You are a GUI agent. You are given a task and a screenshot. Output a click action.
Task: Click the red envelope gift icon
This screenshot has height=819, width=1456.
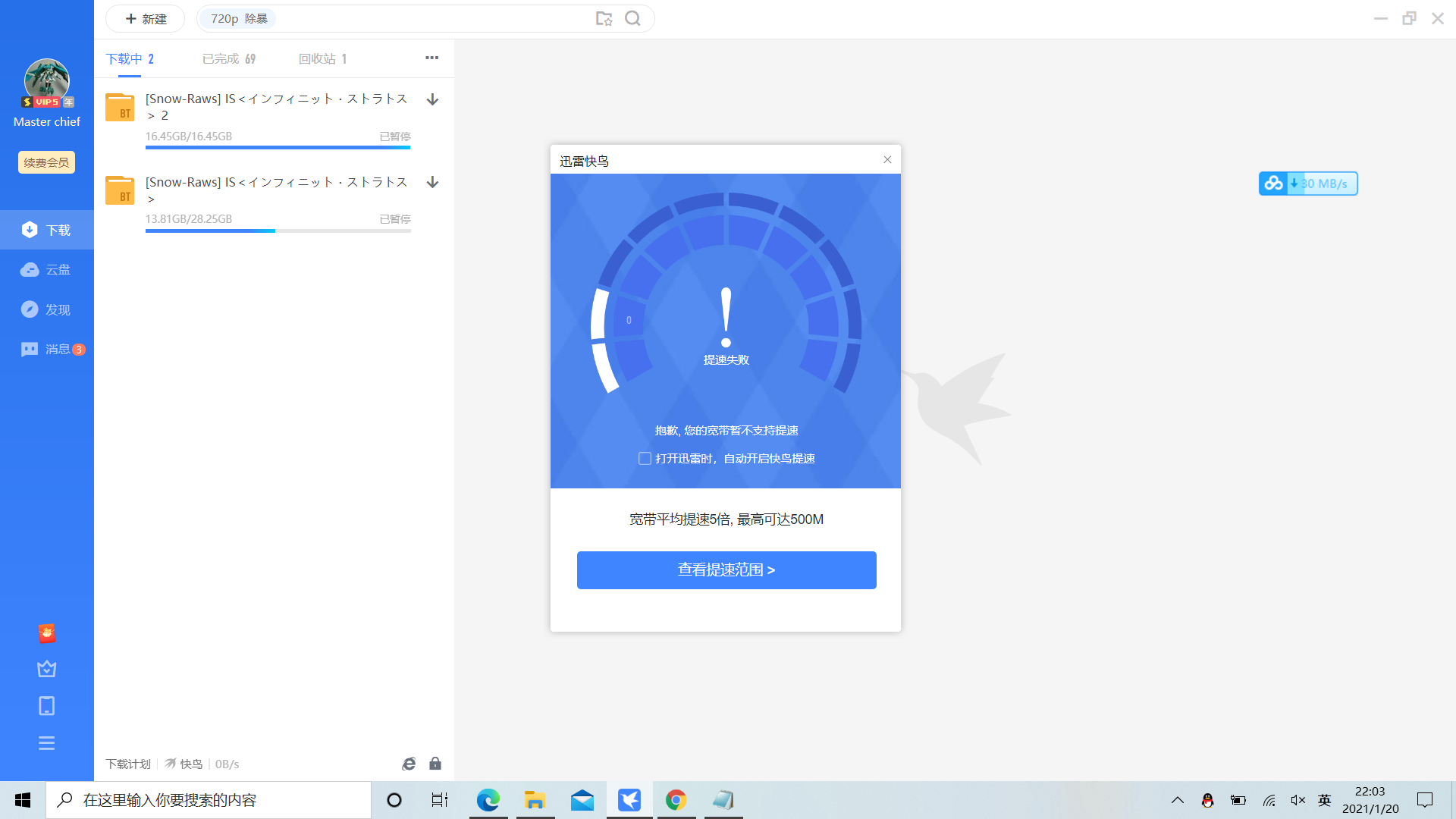pos(47,633)
